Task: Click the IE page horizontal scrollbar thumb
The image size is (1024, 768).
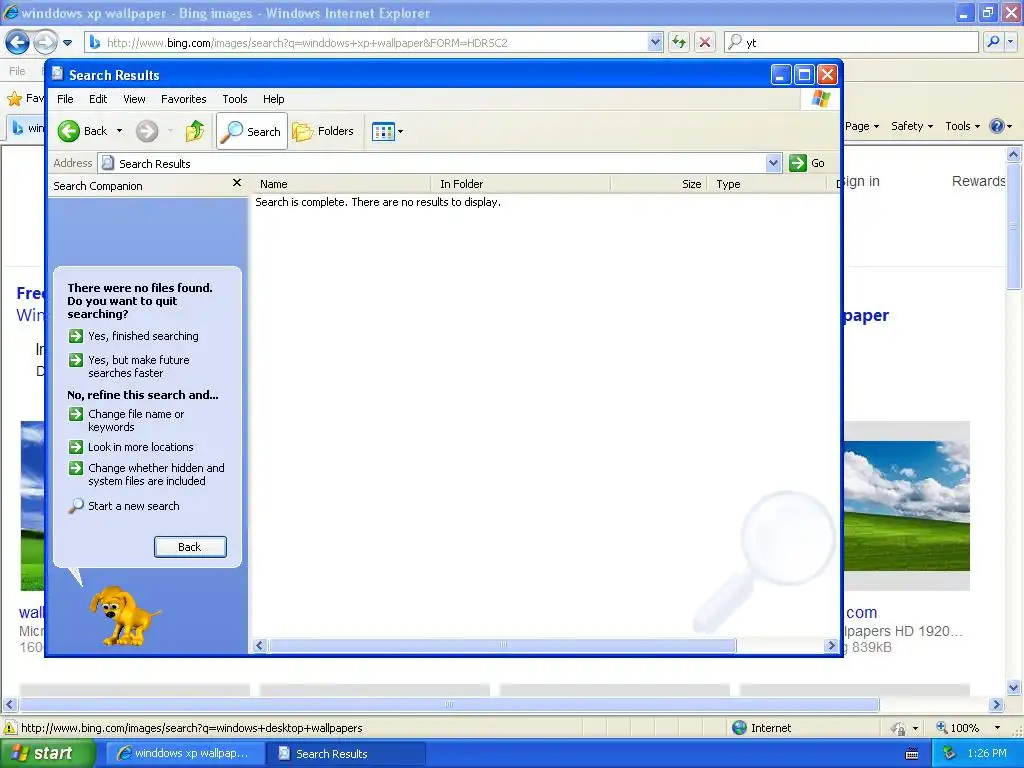Action: [x=449, y=705]
